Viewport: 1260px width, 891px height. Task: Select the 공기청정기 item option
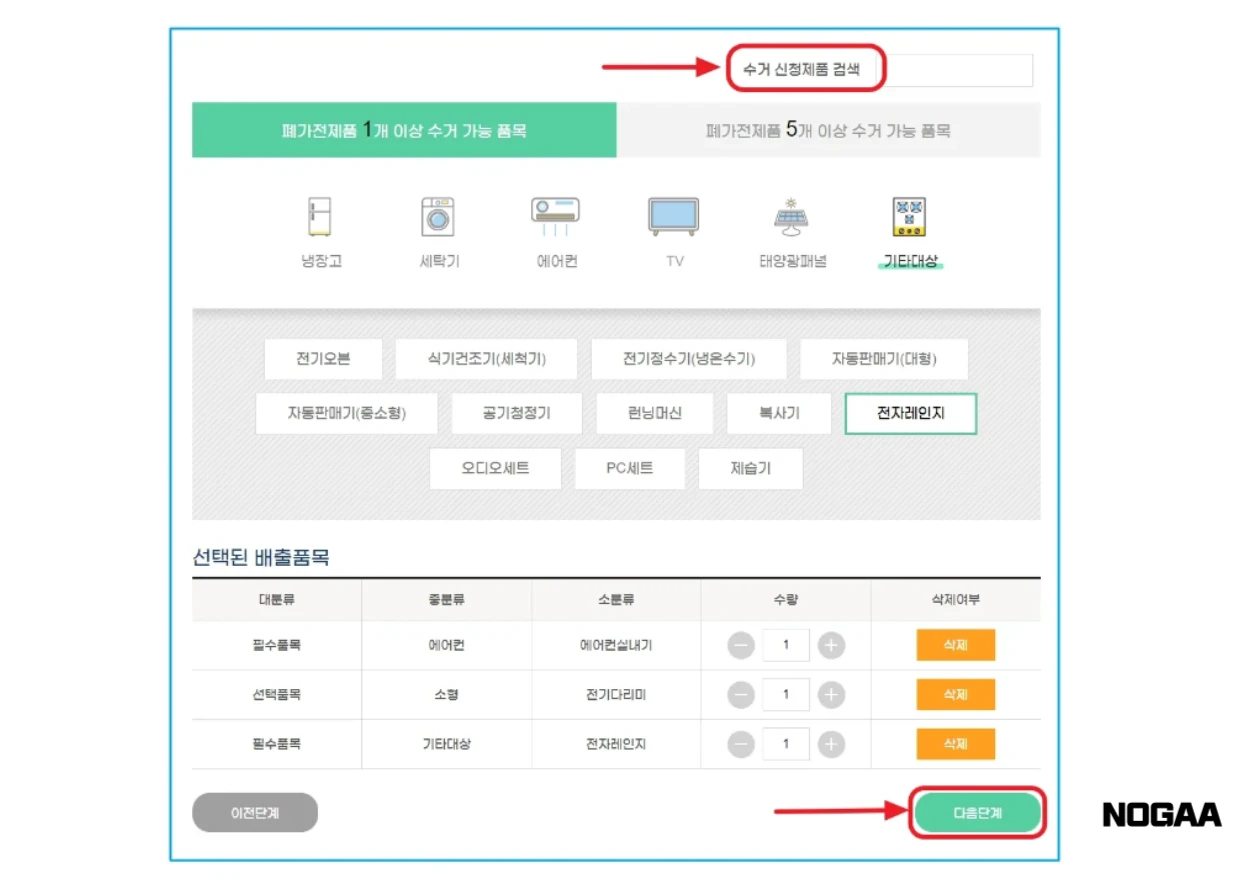click(517, 413)
